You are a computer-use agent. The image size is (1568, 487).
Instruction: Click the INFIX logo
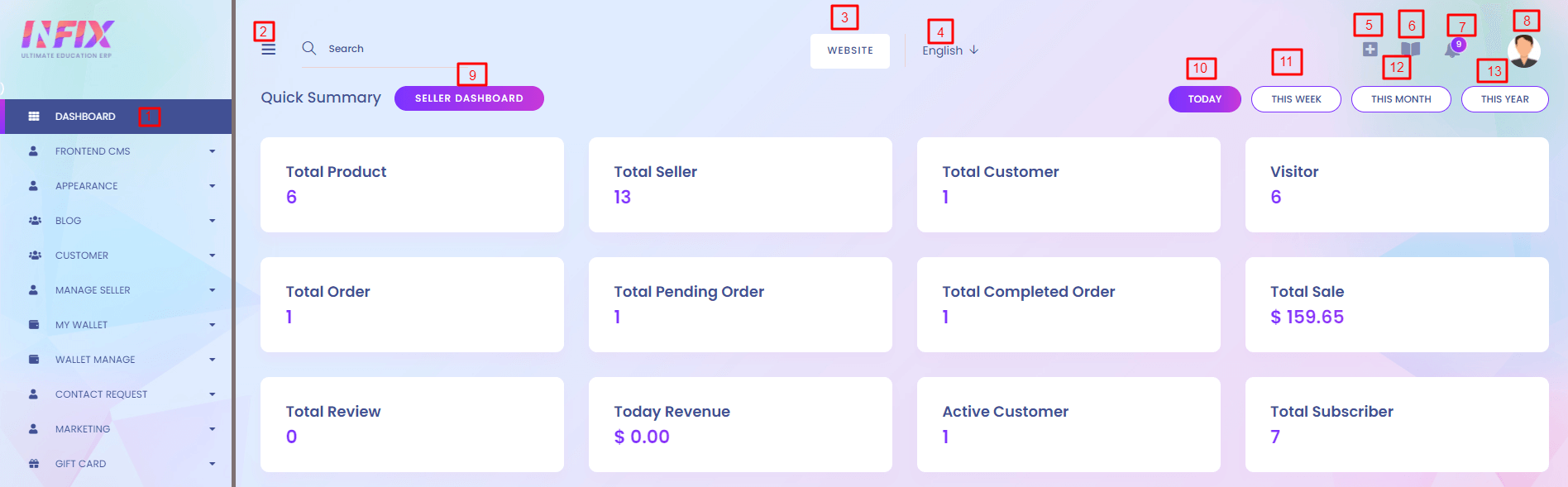[x=67, y=39]
